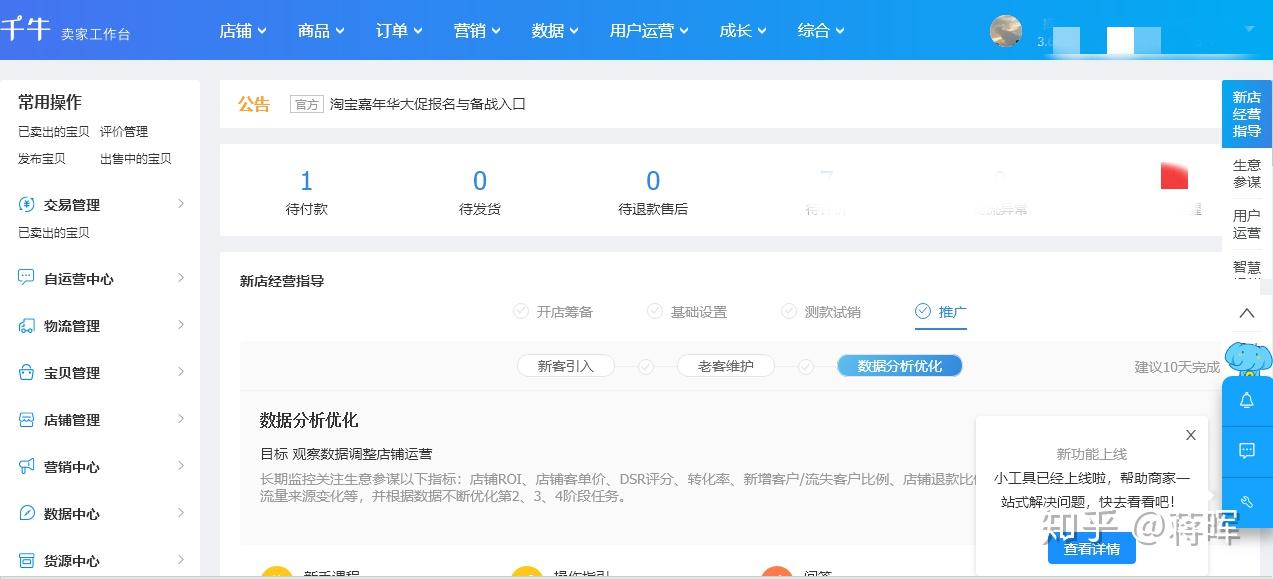Click the 物流管理 truck icon

coord(27,326)
